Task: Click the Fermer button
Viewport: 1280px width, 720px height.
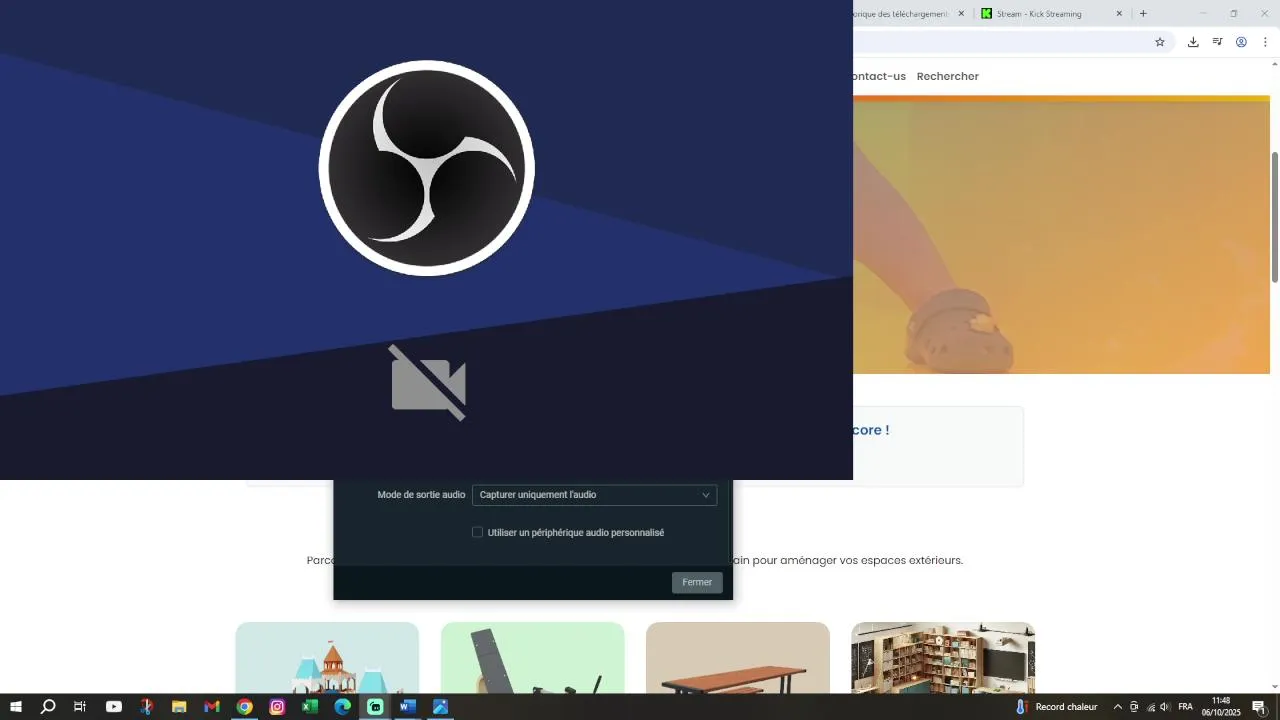Action: (697, 582)
